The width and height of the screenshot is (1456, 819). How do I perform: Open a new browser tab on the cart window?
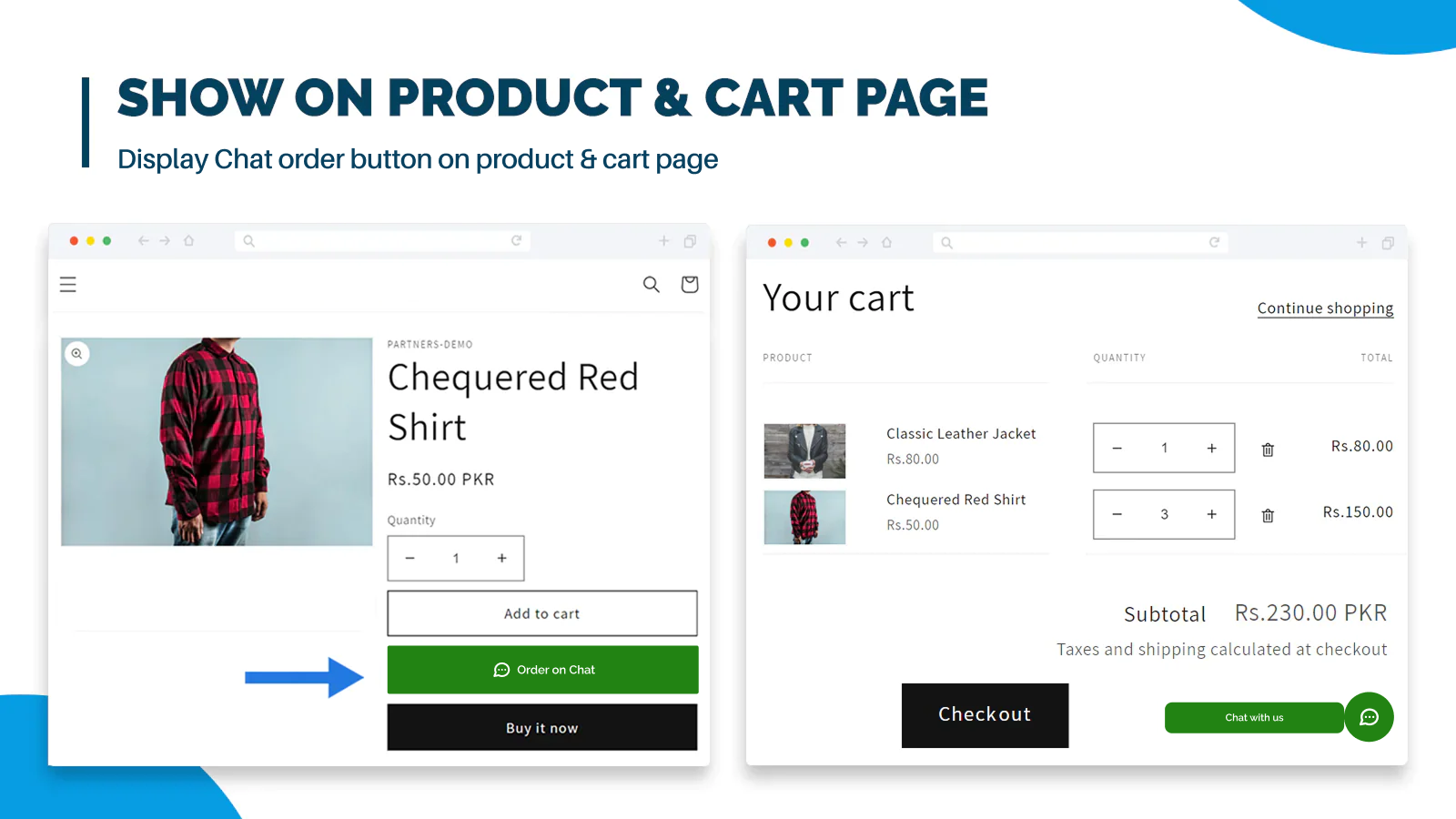[x=1361, y=242]
